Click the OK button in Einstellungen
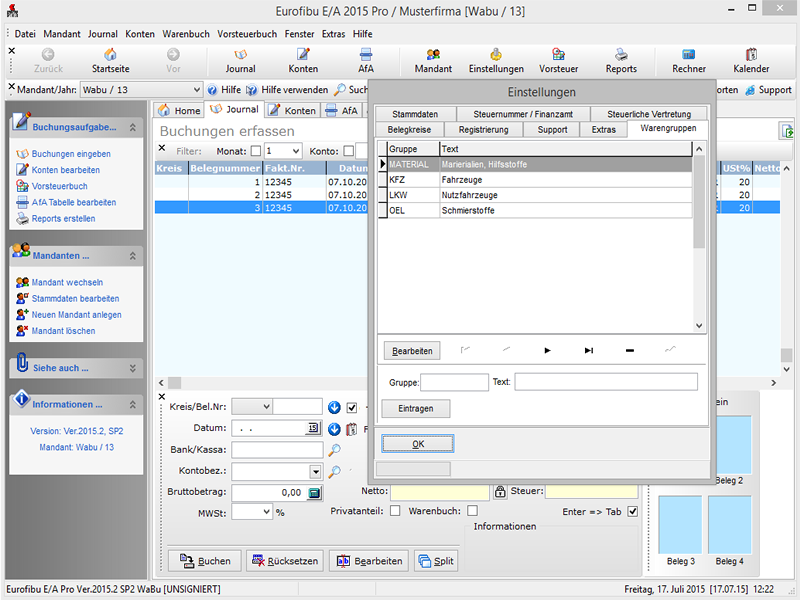This screenshot has width=800, height=600. 418,444
